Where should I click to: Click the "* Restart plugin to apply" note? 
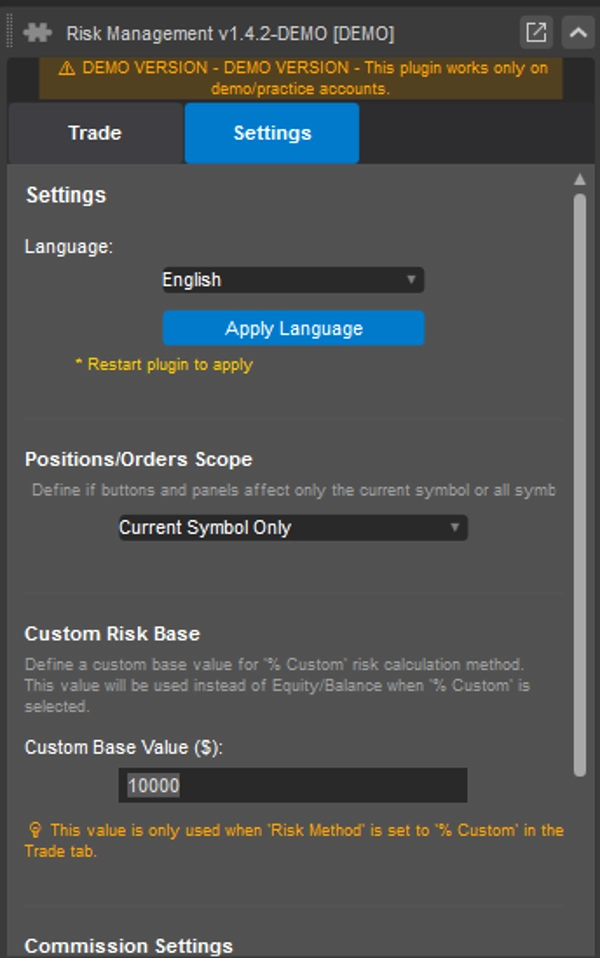pyautogui.click(x=164, y=365)
